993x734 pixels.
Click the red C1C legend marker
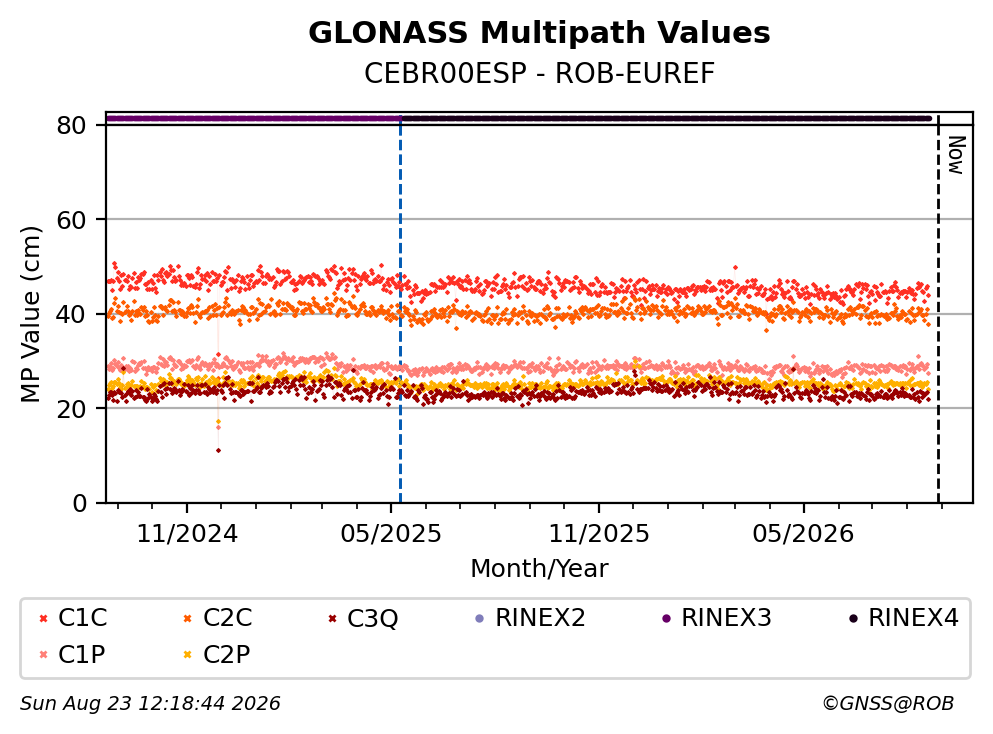click(x=43, y=618)
